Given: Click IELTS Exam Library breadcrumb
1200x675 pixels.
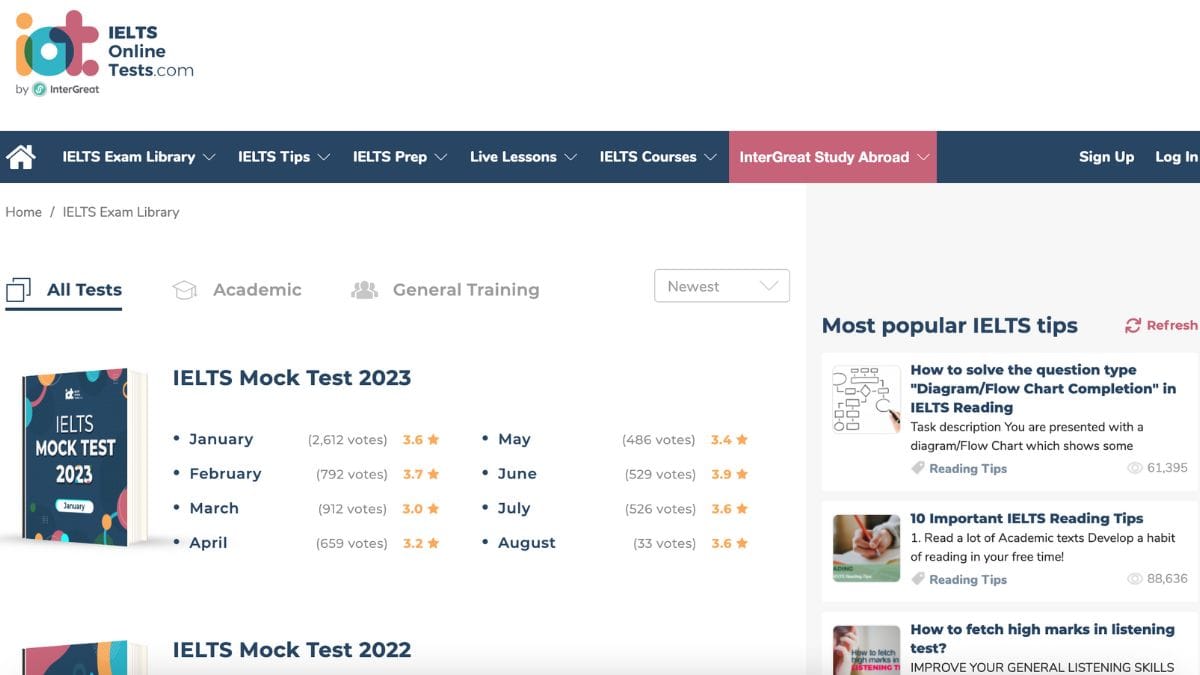Looking at the screenshot, I should (x=121, y=212).
